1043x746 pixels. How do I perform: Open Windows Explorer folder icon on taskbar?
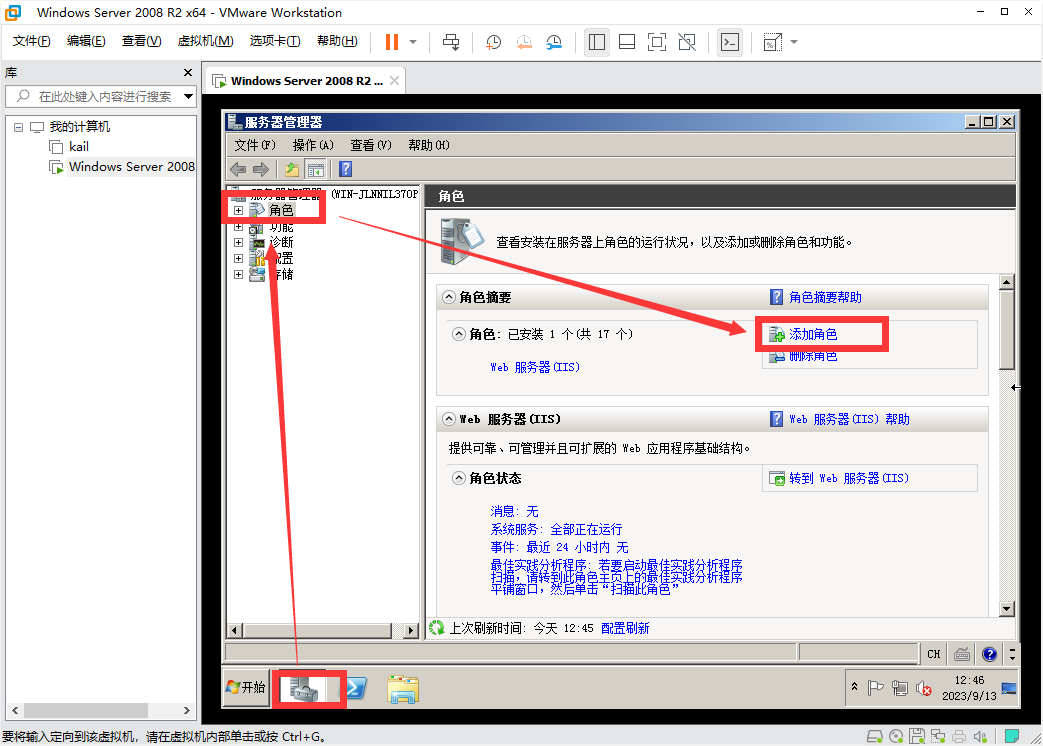coord(402,687)
